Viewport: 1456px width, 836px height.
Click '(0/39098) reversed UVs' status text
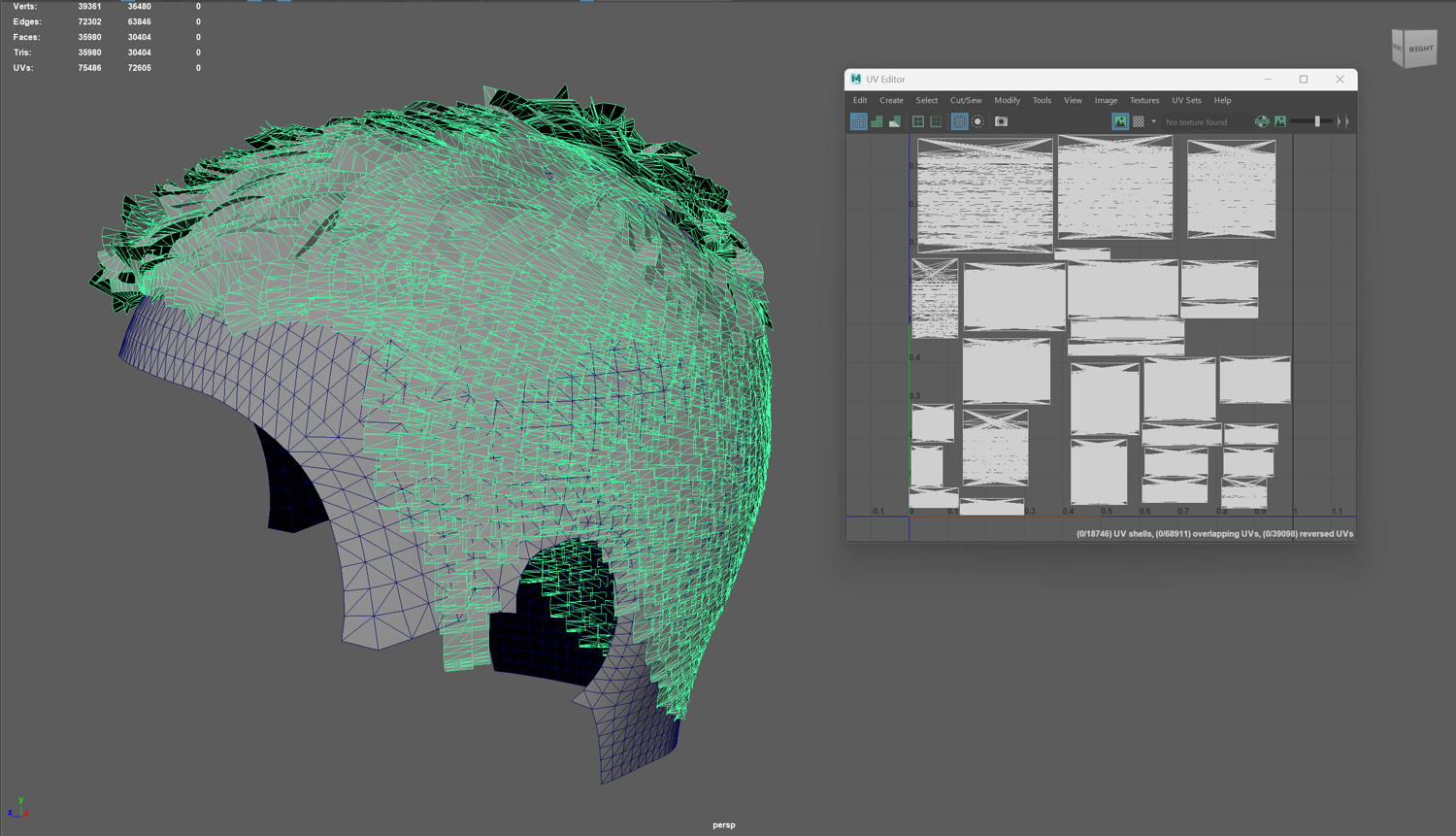pyautogui.click(x=1307, y=534)
